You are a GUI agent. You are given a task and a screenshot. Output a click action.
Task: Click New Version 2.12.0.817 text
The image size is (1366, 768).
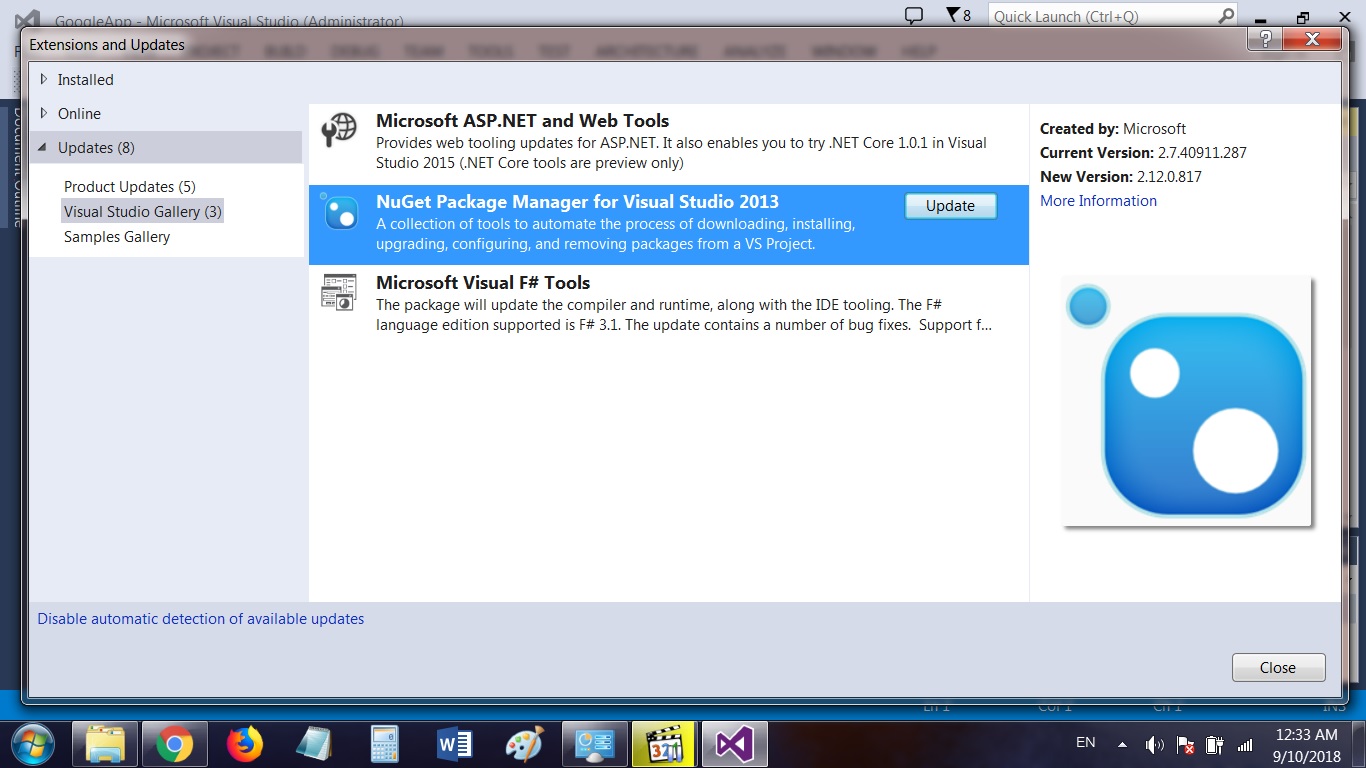[1121, 177]
